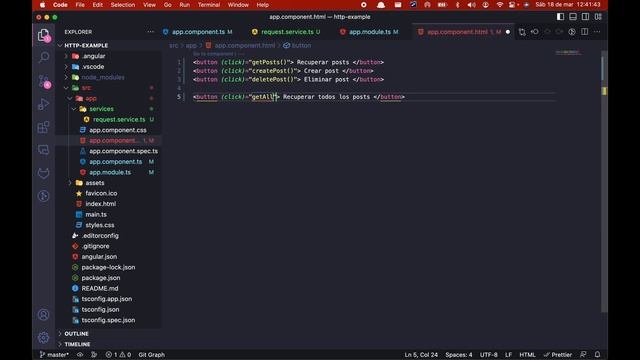Change language mode HTML in status bar

point(527,355)
